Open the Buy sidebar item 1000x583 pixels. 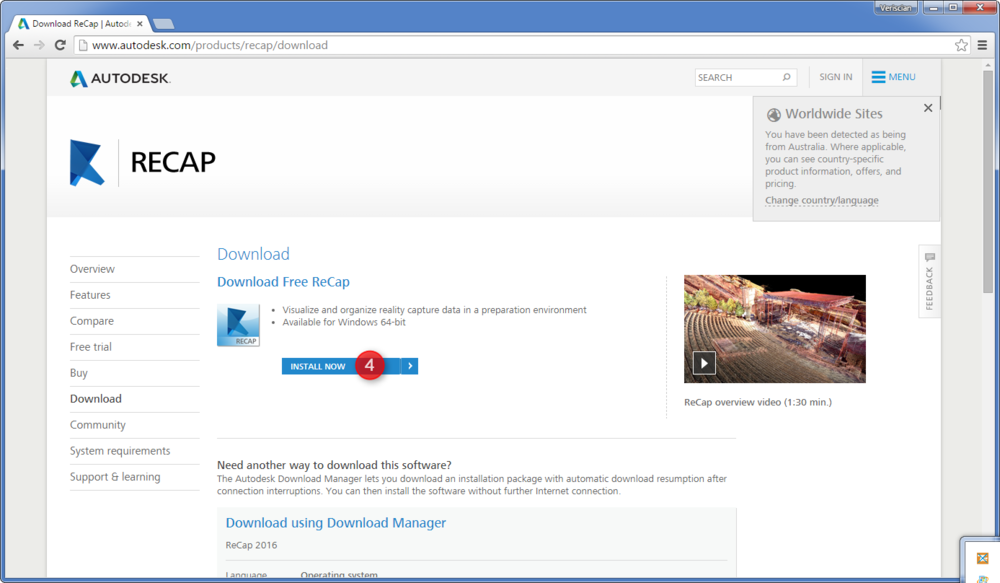(x=78, y=373)
